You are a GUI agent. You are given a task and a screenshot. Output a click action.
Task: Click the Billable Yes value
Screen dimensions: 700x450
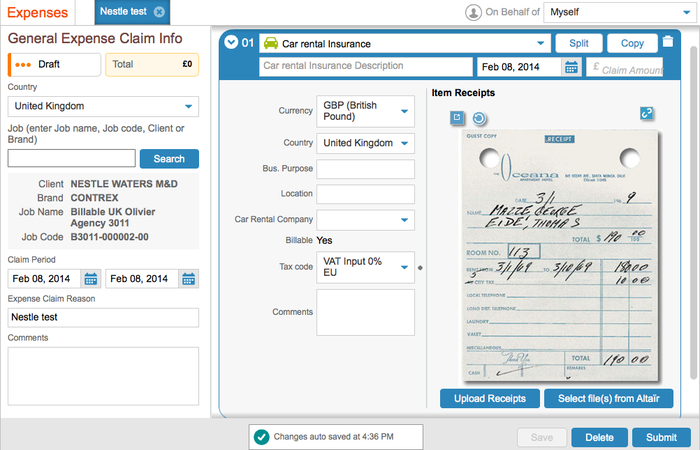pyautogui.click(x=324, y=241)
